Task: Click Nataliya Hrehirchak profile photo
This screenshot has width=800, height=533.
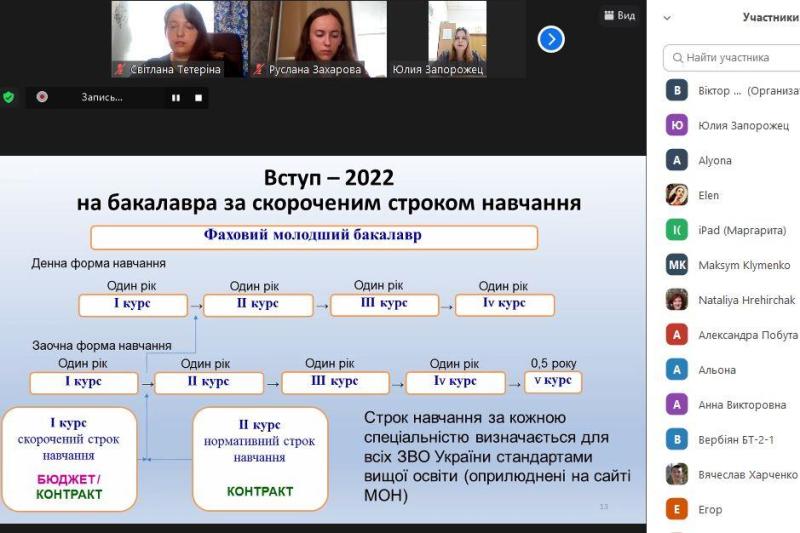Action: coord(677,300)
